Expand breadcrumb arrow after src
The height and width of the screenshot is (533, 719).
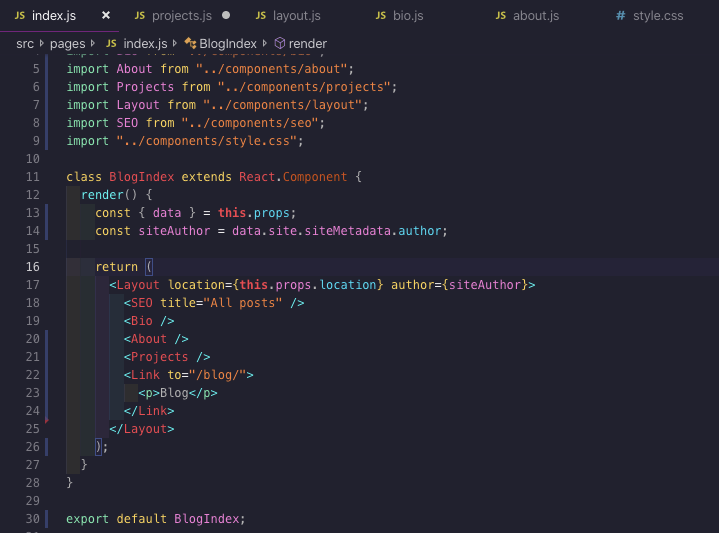tap(42, 43)
